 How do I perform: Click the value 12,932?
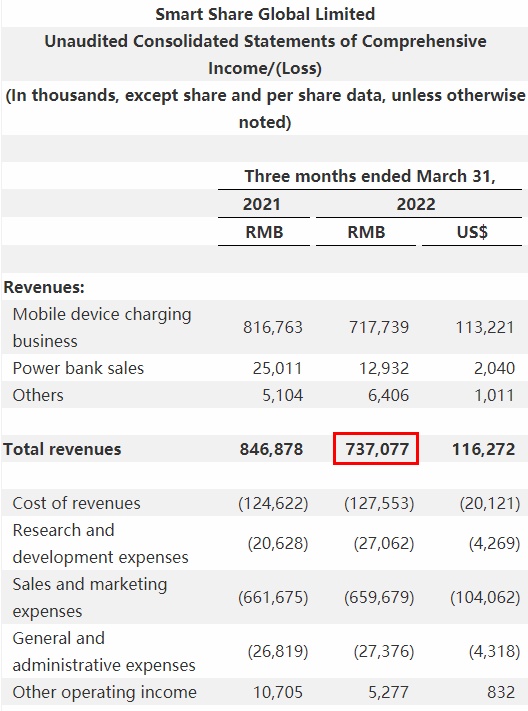coord(384,368)
